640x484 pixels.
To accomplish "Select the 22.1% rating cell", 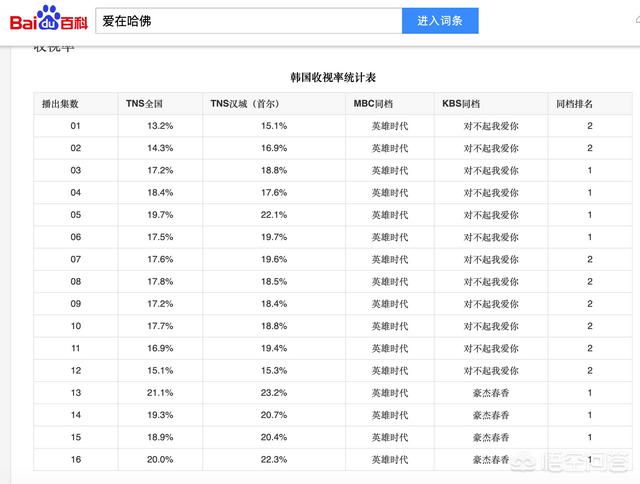I will pos(274,215).
